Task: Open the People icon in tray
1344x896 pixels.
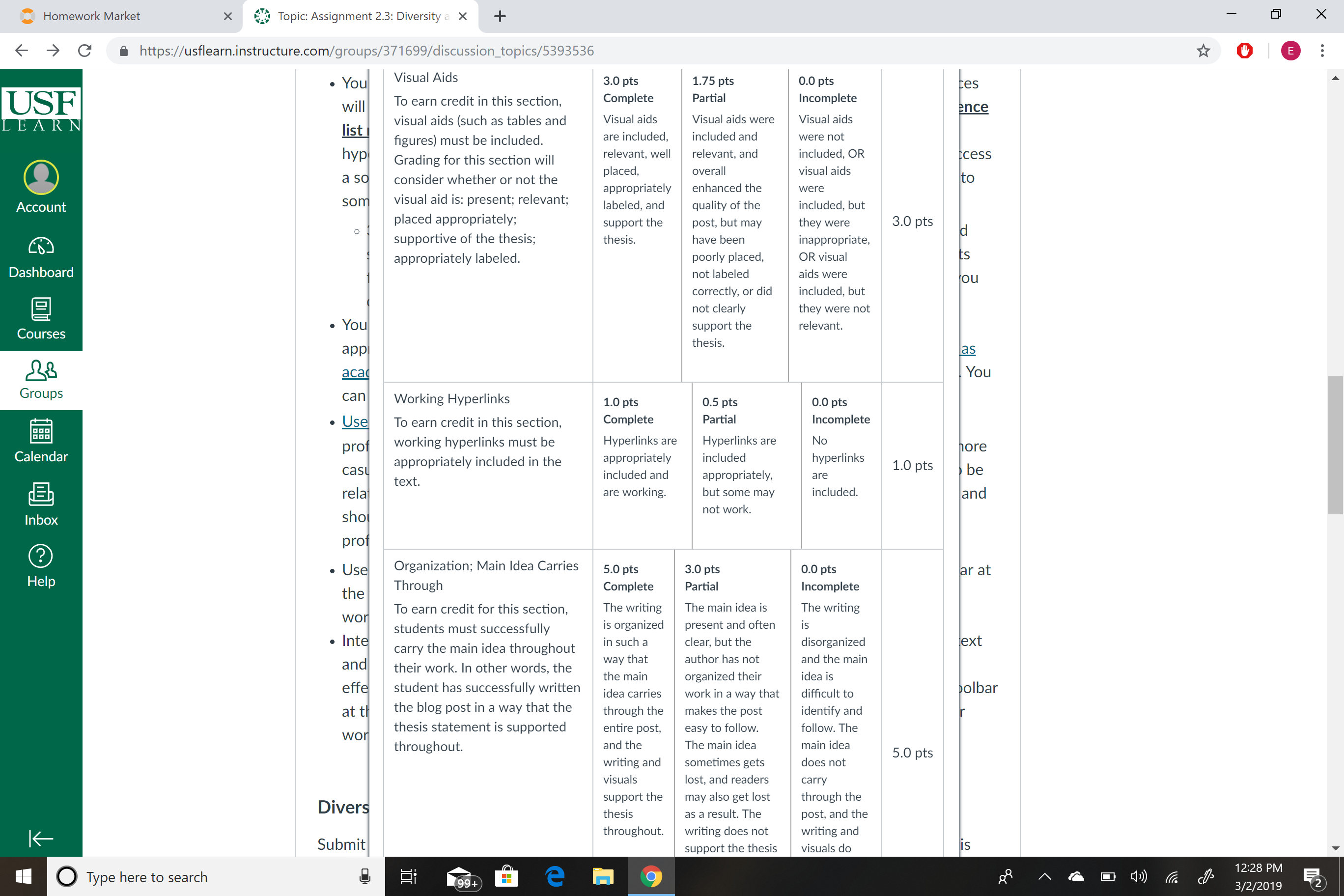Action: point(1006,876)
